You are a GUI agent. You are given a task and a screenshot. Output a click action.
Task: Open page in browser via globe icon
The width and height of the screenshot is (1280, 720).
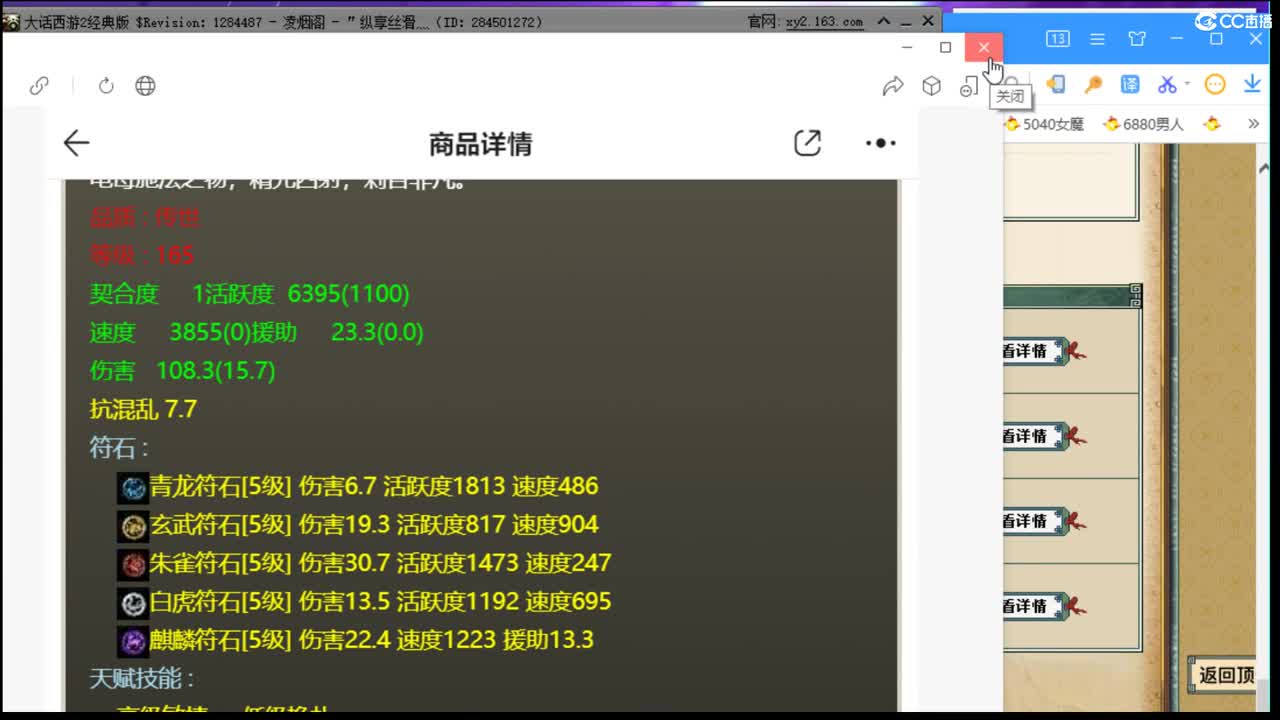coord(145,86)
